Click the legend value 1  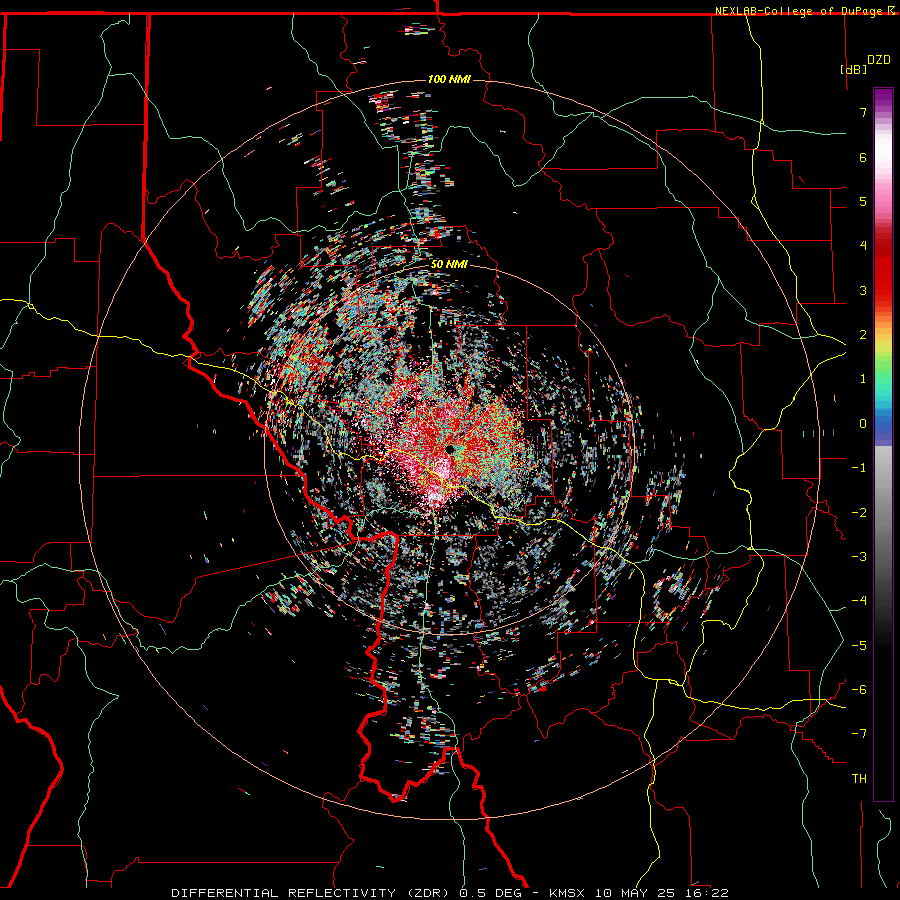(863, 379)
